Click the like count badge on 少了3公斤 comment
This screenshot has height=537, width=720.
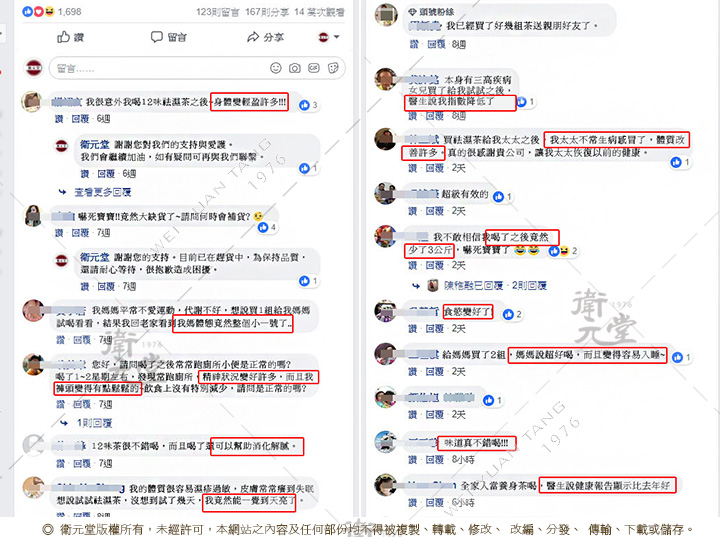click(x=563, y=251)
